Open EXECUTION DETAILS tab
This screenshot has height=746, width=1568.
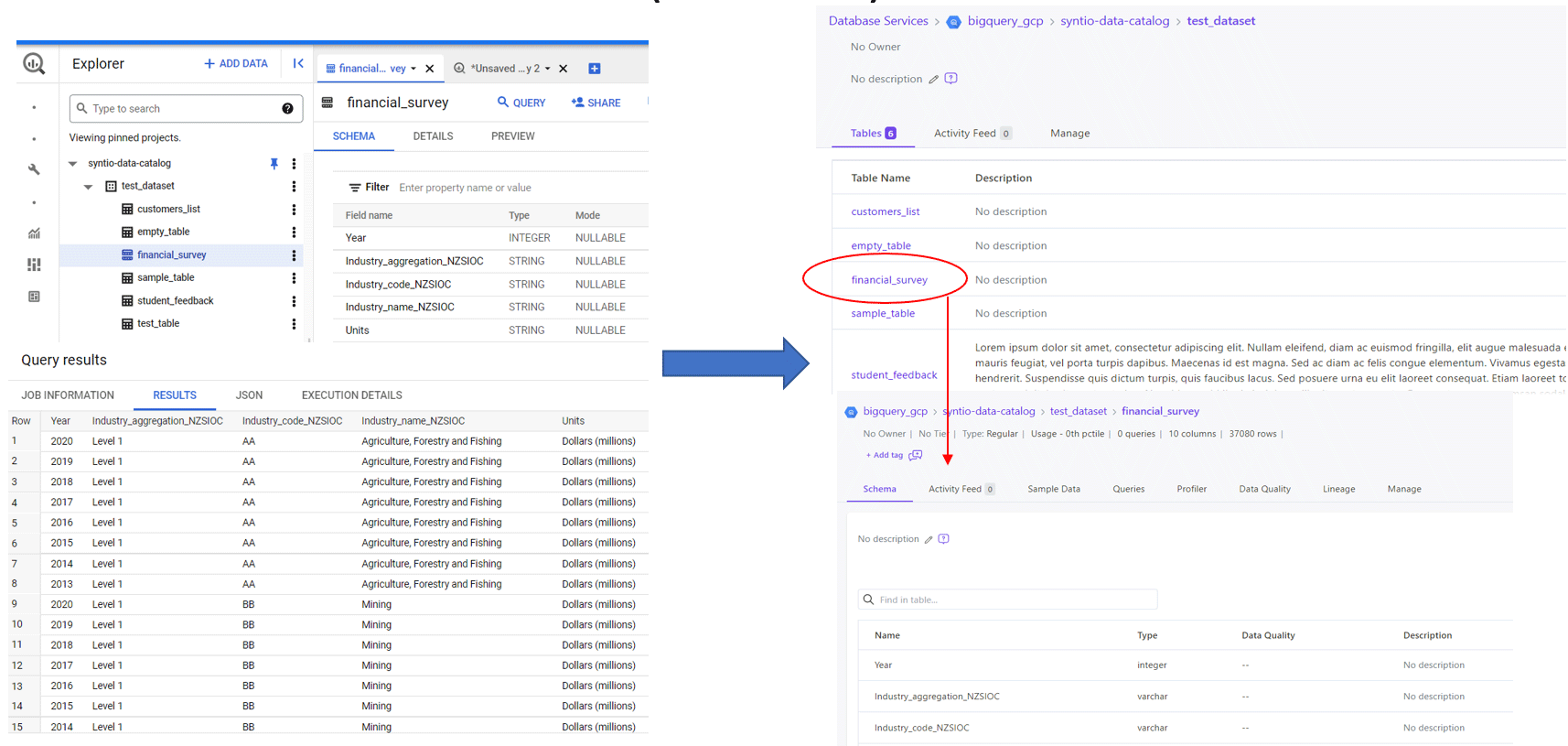coord(352,395)
